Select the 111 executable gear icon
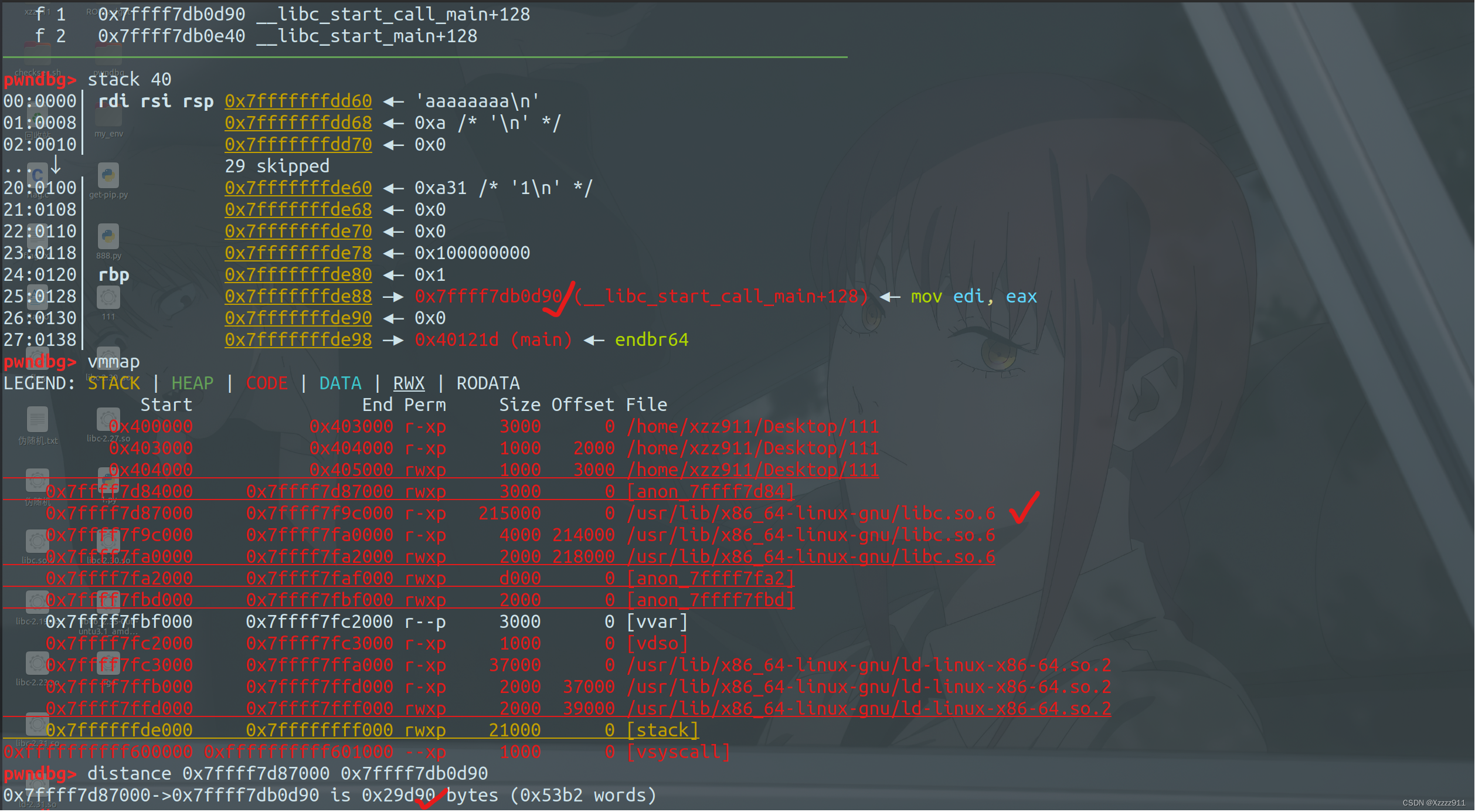1475x812 pixels. click(x=108, y=298)
